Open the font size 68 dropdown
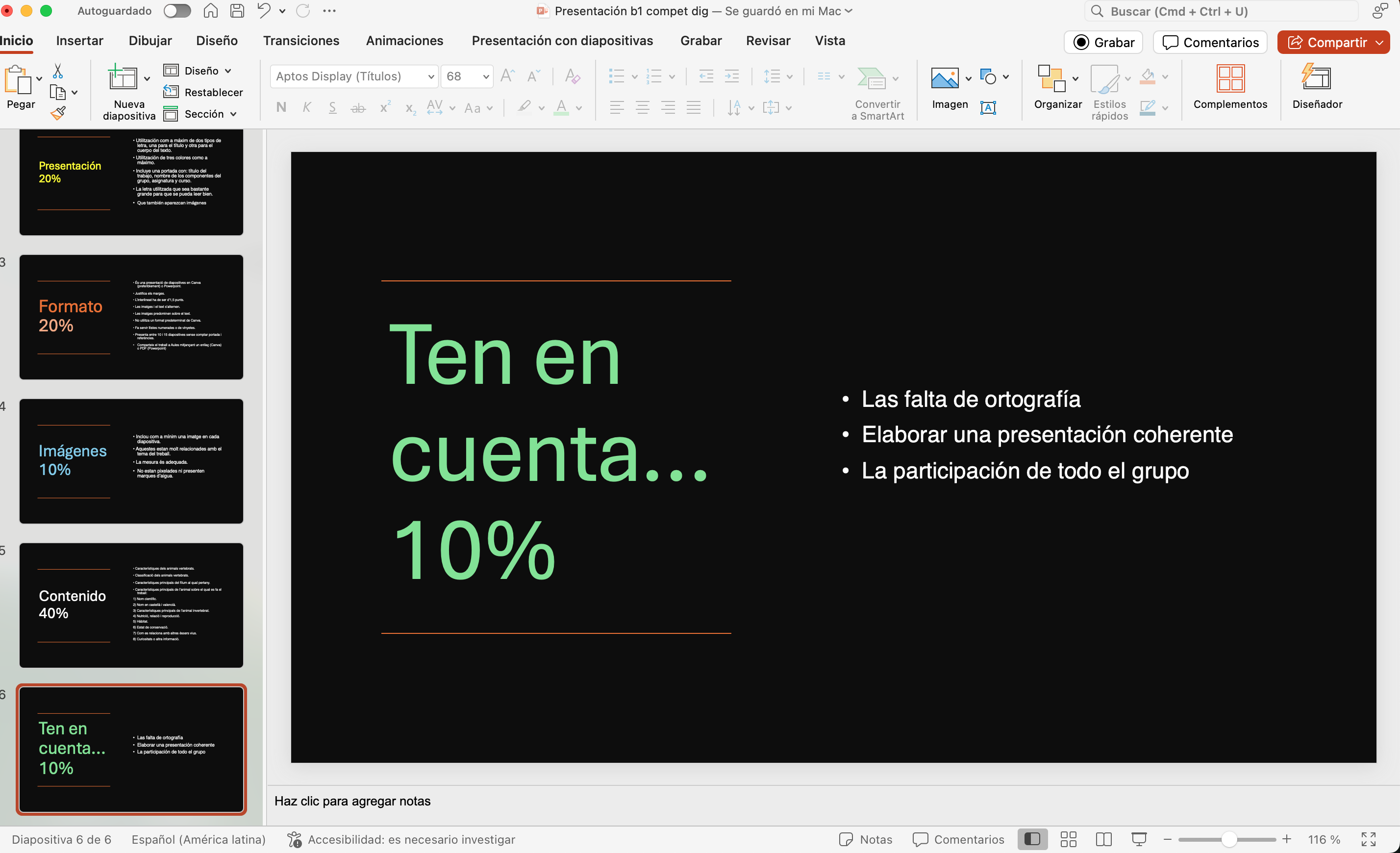This screenshot has width=1400, height=853. coord(486,76)
